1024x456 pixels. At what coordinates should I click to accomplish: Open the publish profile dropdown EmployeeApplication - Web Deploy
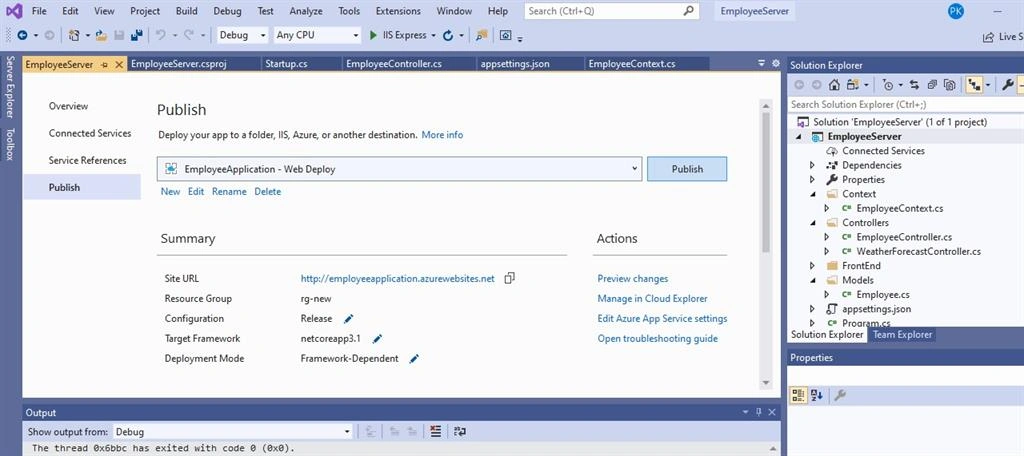(400, 169)
